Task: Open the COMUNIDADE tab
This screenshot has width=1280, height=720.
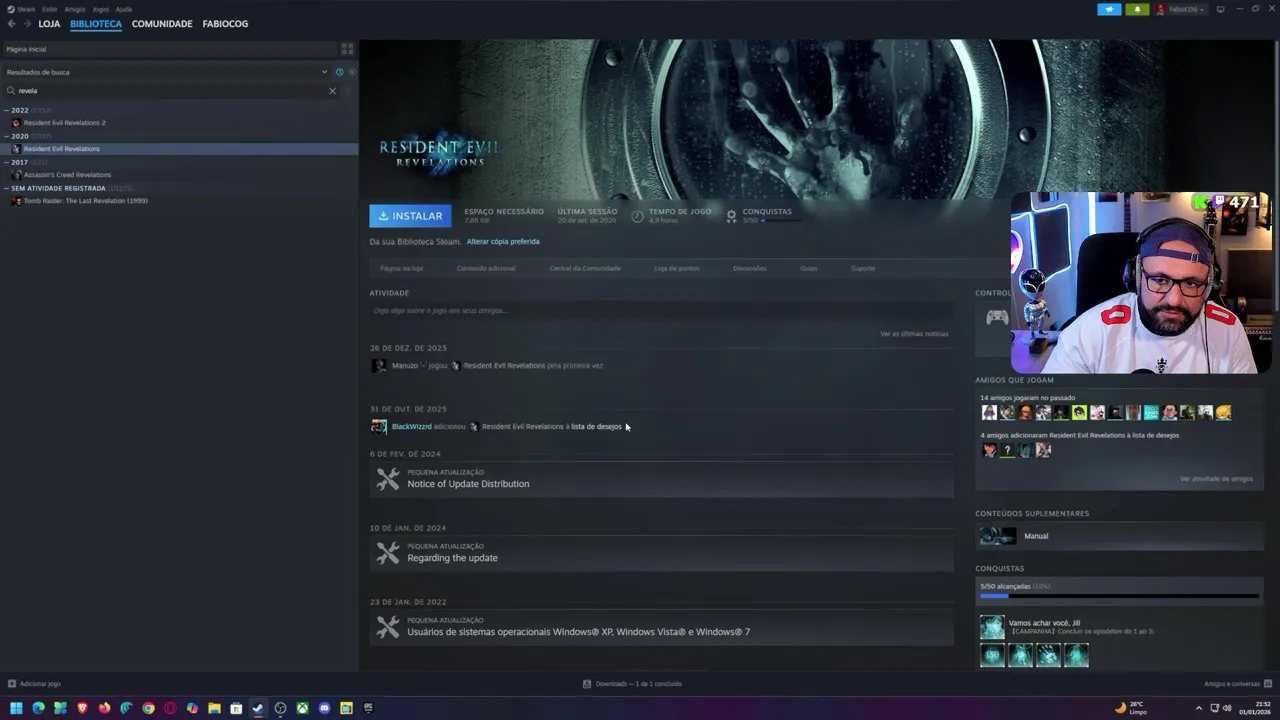Action: 162,24
